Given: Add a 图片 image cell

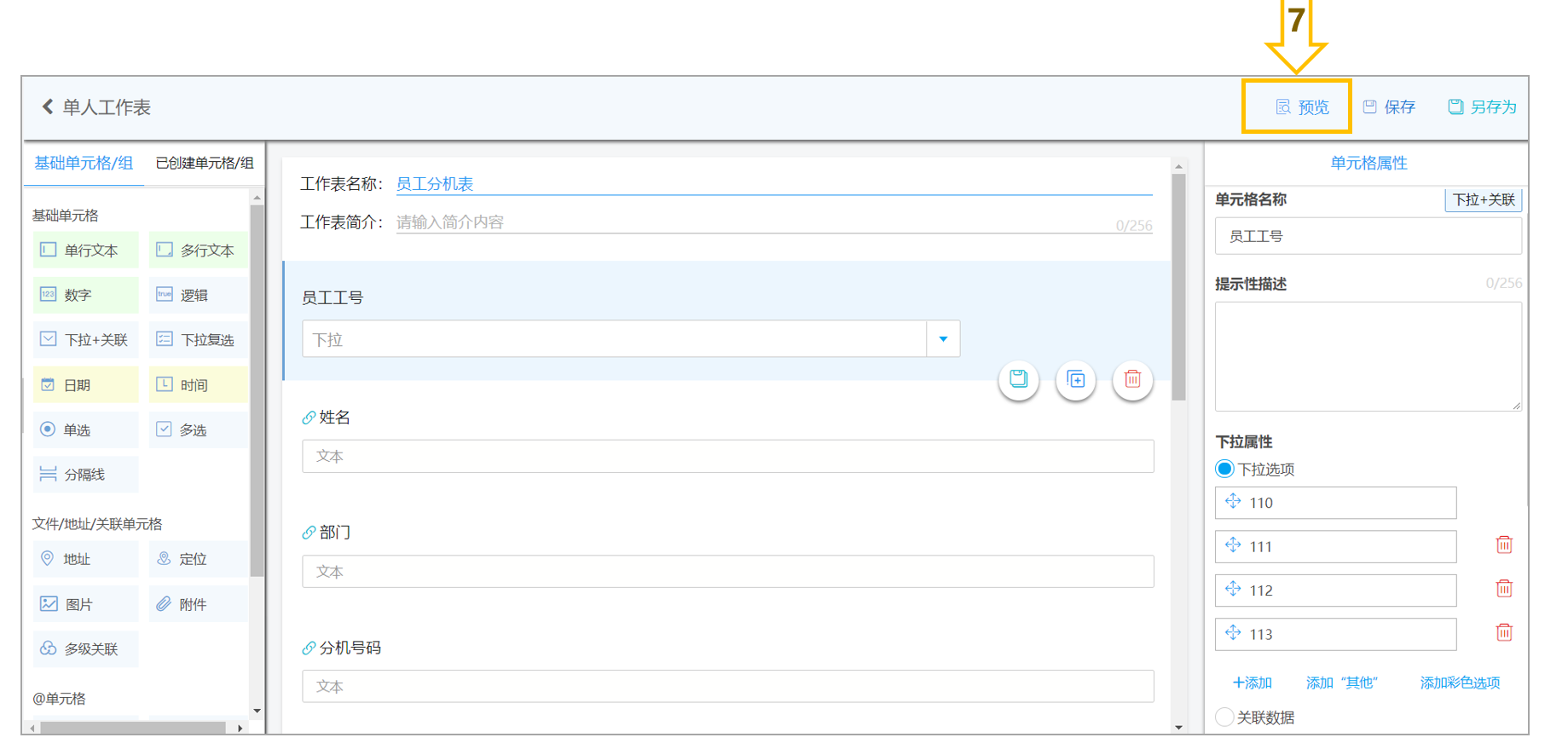Looking at the screenshot, I should [x=85, y=604].
